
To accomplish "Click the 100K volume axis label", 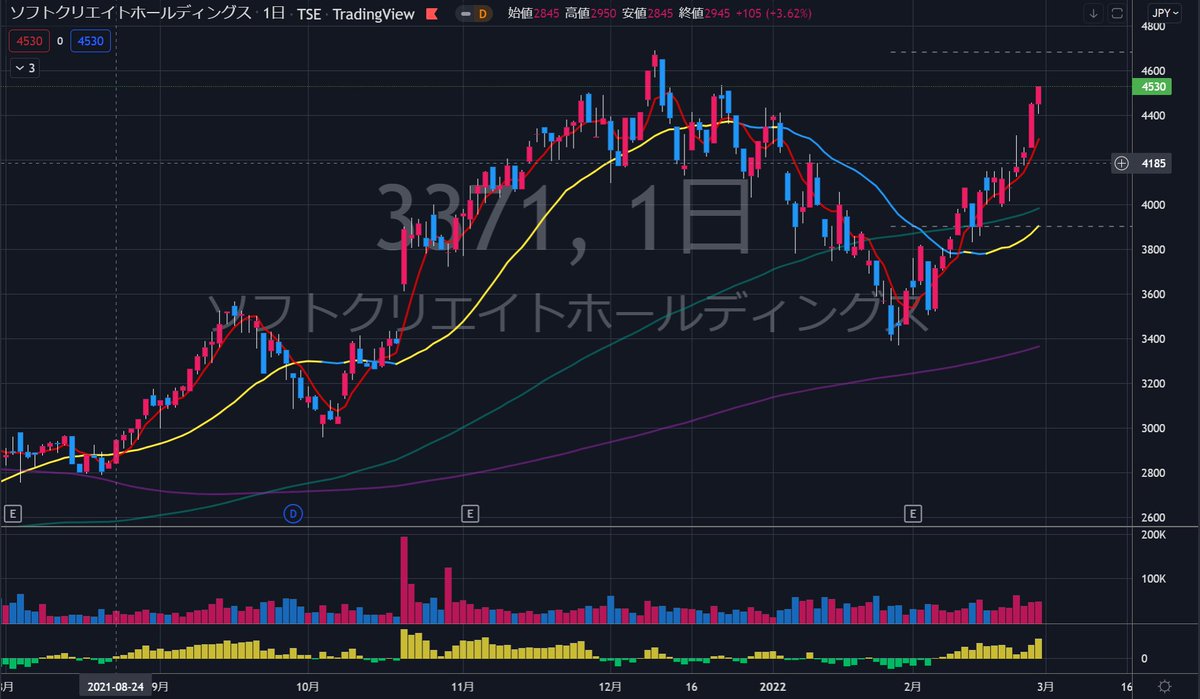I will coord(1156,579).
